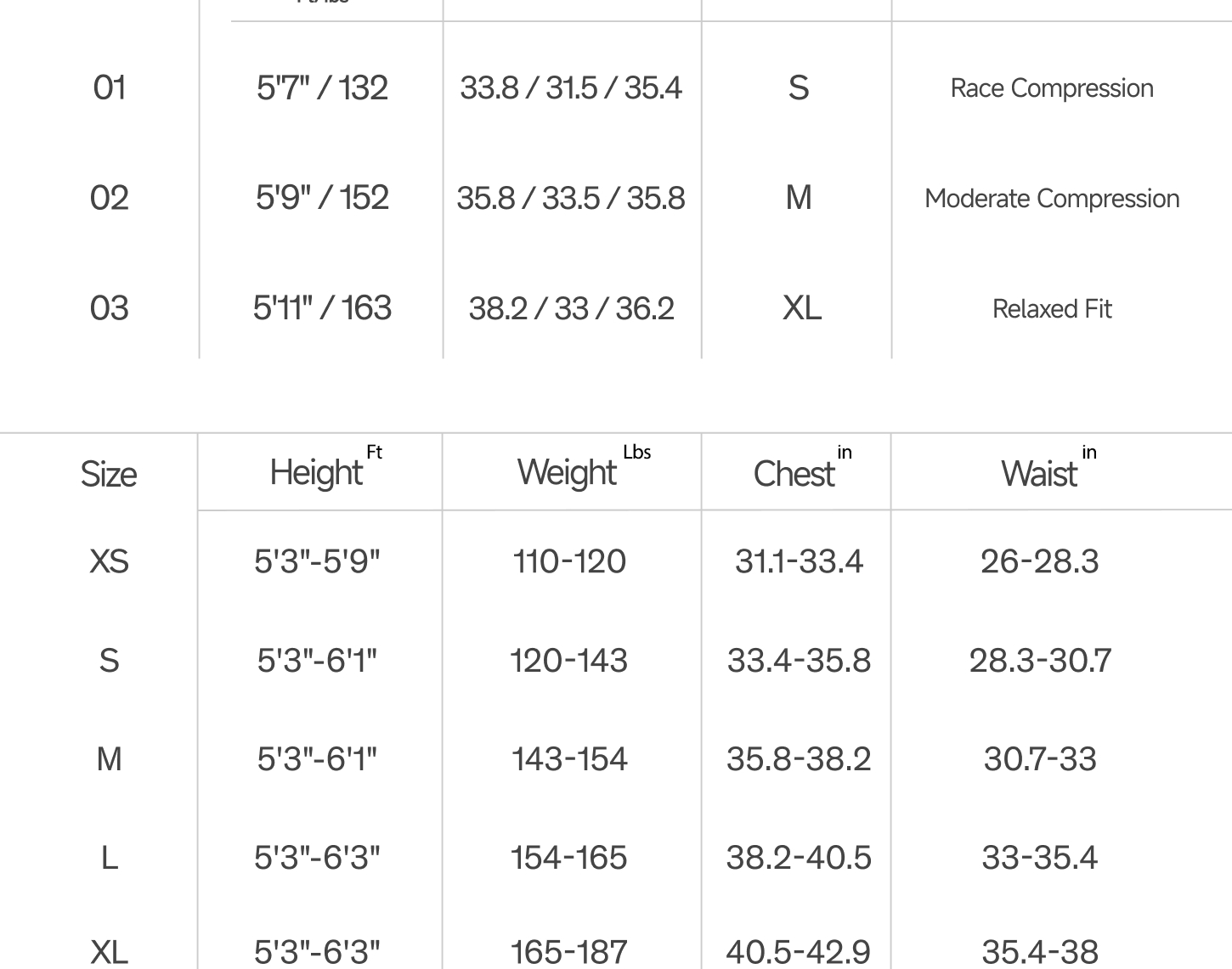
Task: Click the 5'7" / 132 cell
Action: point(322,87)
